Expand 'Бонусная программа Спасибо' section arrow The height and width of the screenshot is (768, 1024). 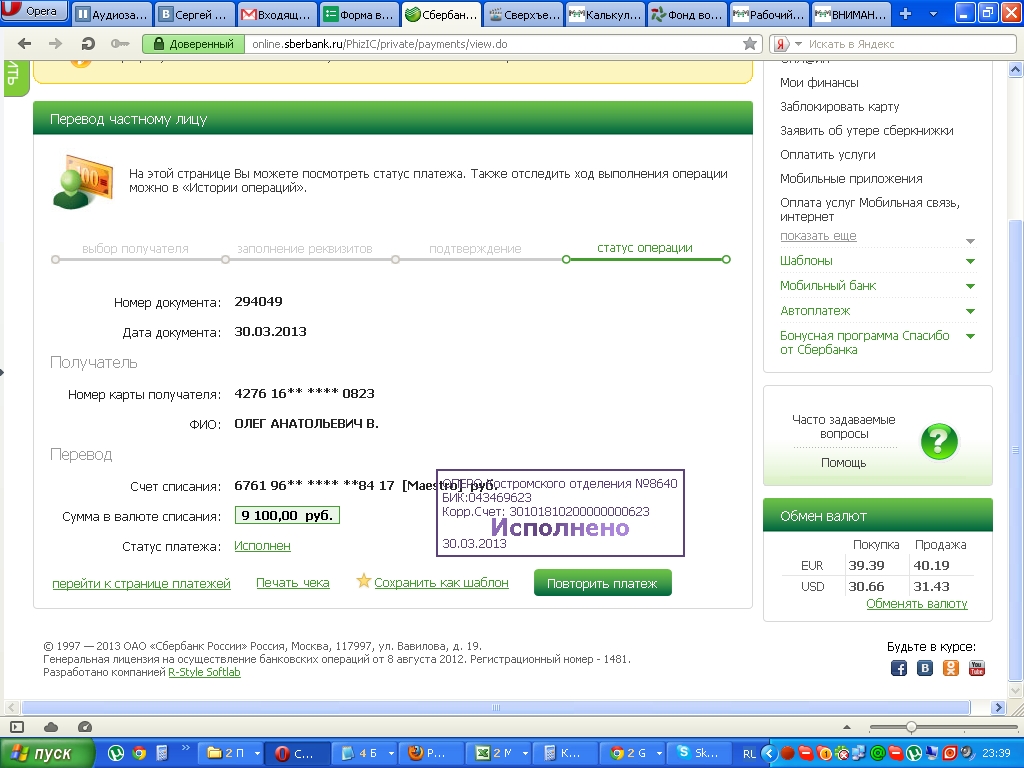[x=970, y=336]
